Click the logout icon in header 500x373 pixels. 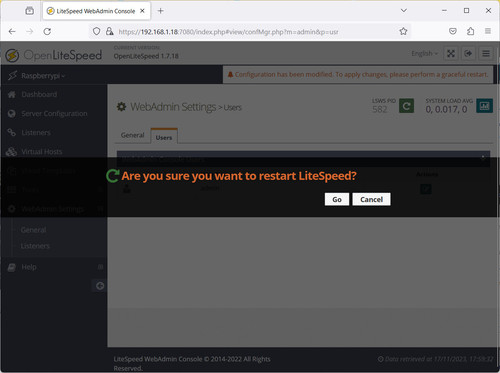pyautogui.click(x=468, y=53)
